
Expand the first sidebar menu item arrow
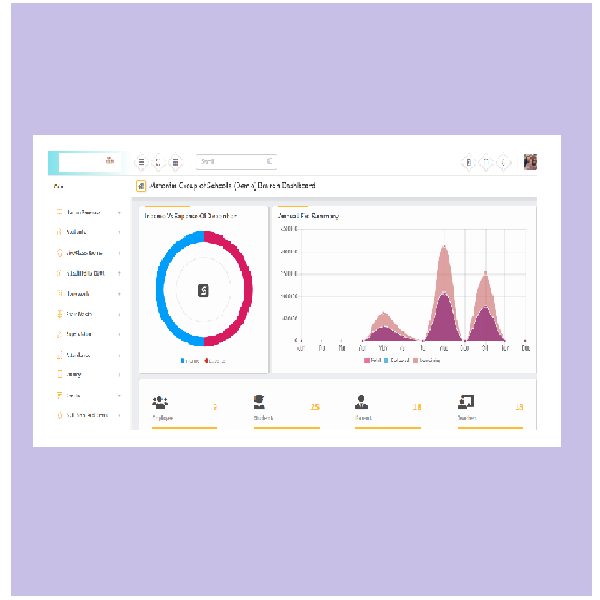click(120, 212)
